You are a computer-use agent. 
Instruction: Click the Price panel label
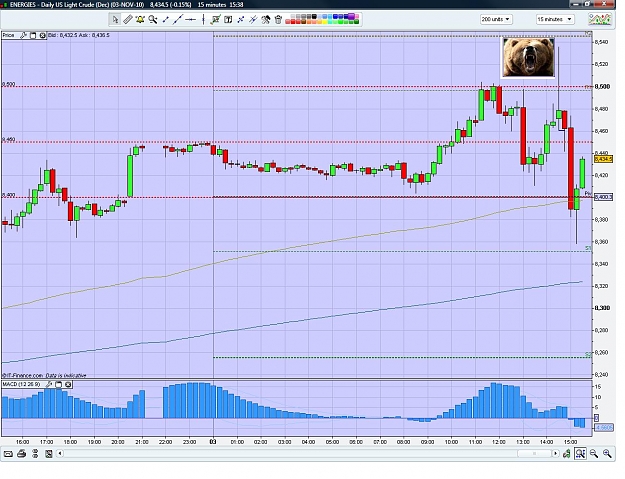[x=8, y=35]
